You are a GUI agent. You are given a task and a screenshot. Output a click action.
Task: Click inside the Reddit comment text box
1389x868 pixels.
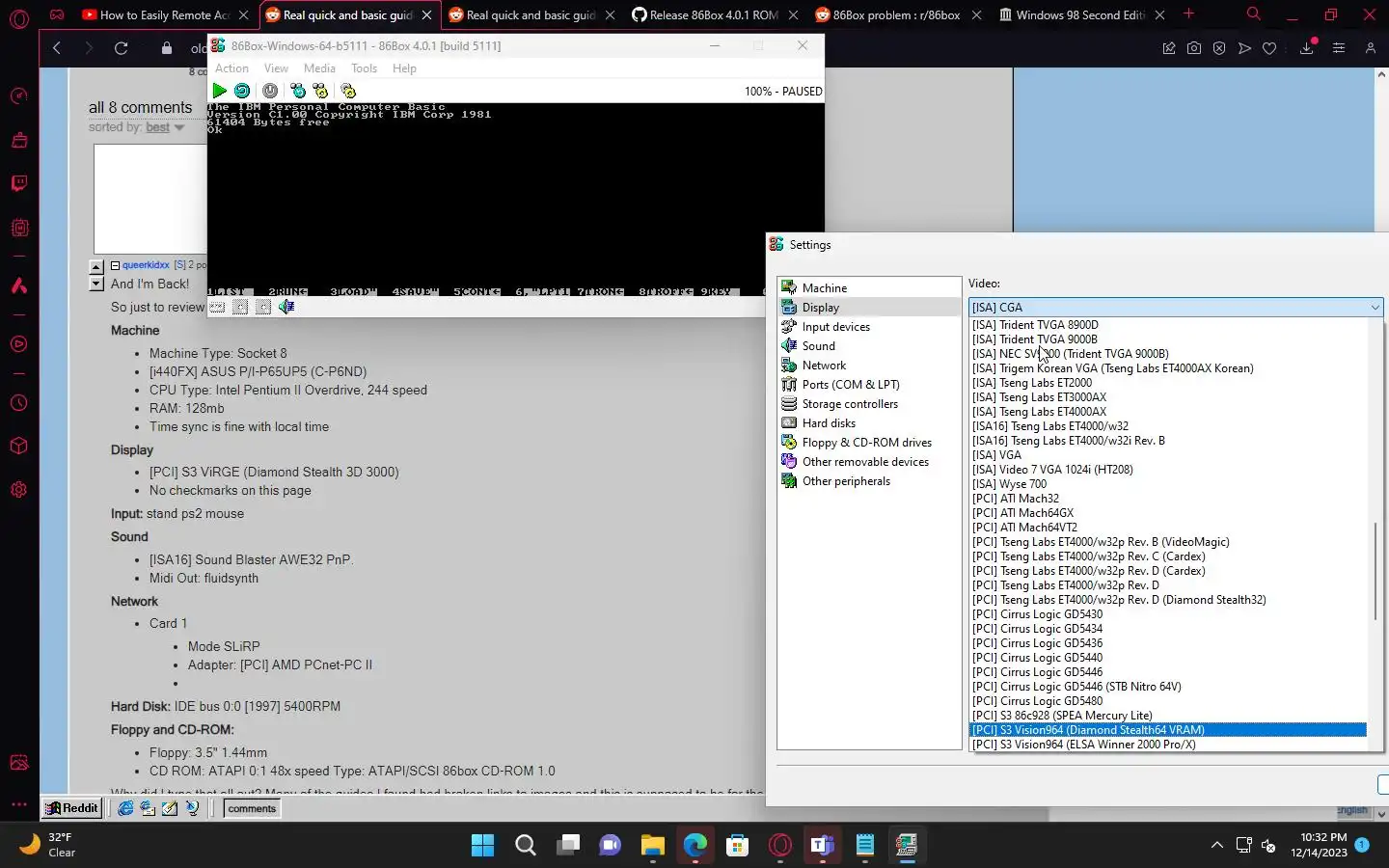(x=150, y=199)
